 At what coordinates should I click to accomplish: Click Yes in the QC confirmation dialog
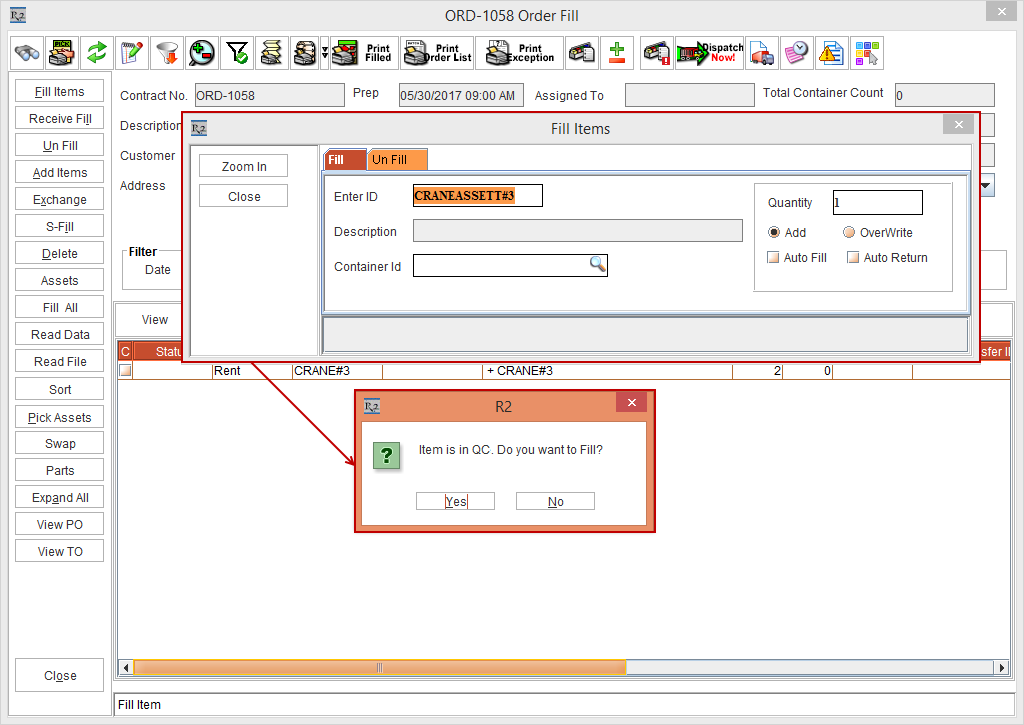coord(455,501)
